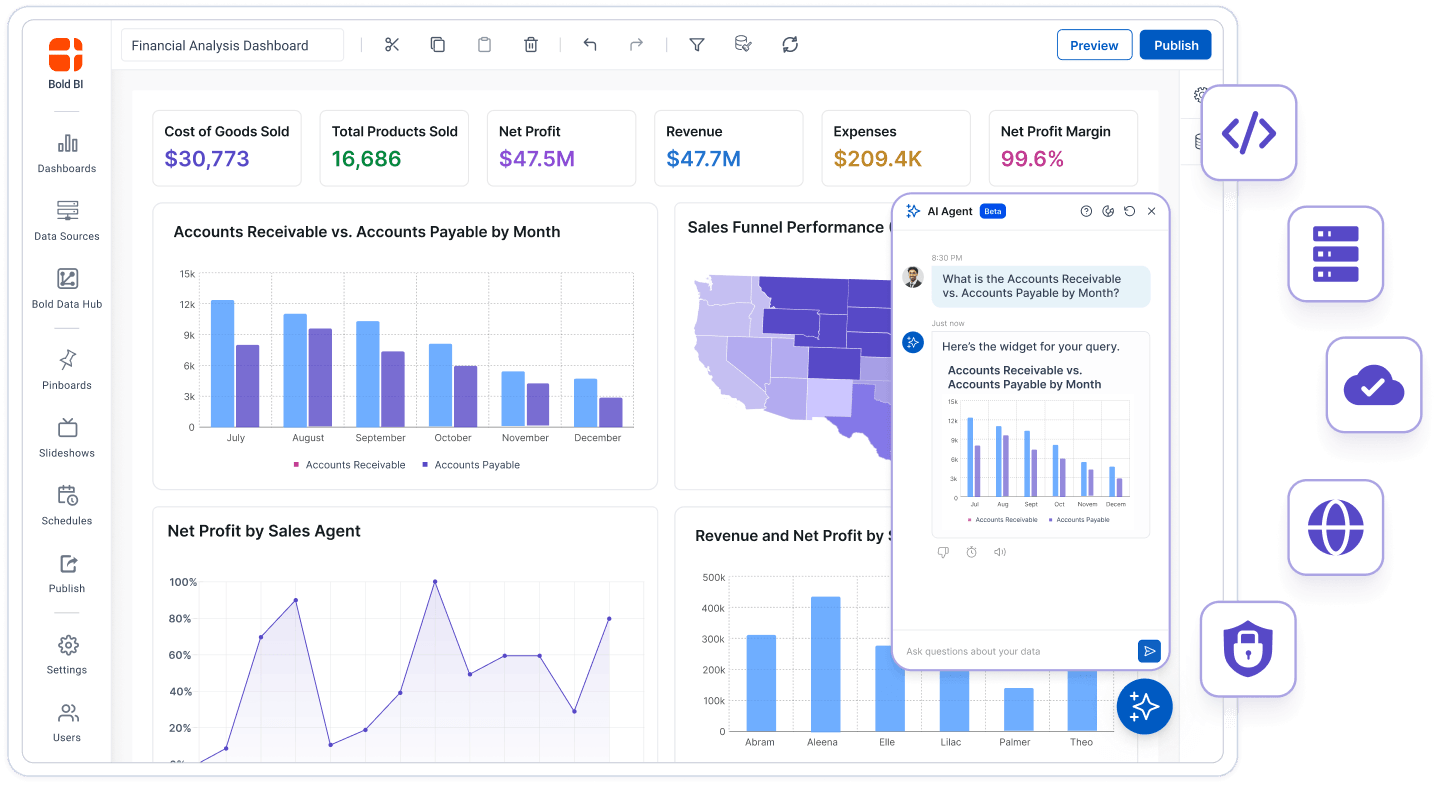Open Bold Data Hub section
Screen dimensions: 1443x786
67,289
